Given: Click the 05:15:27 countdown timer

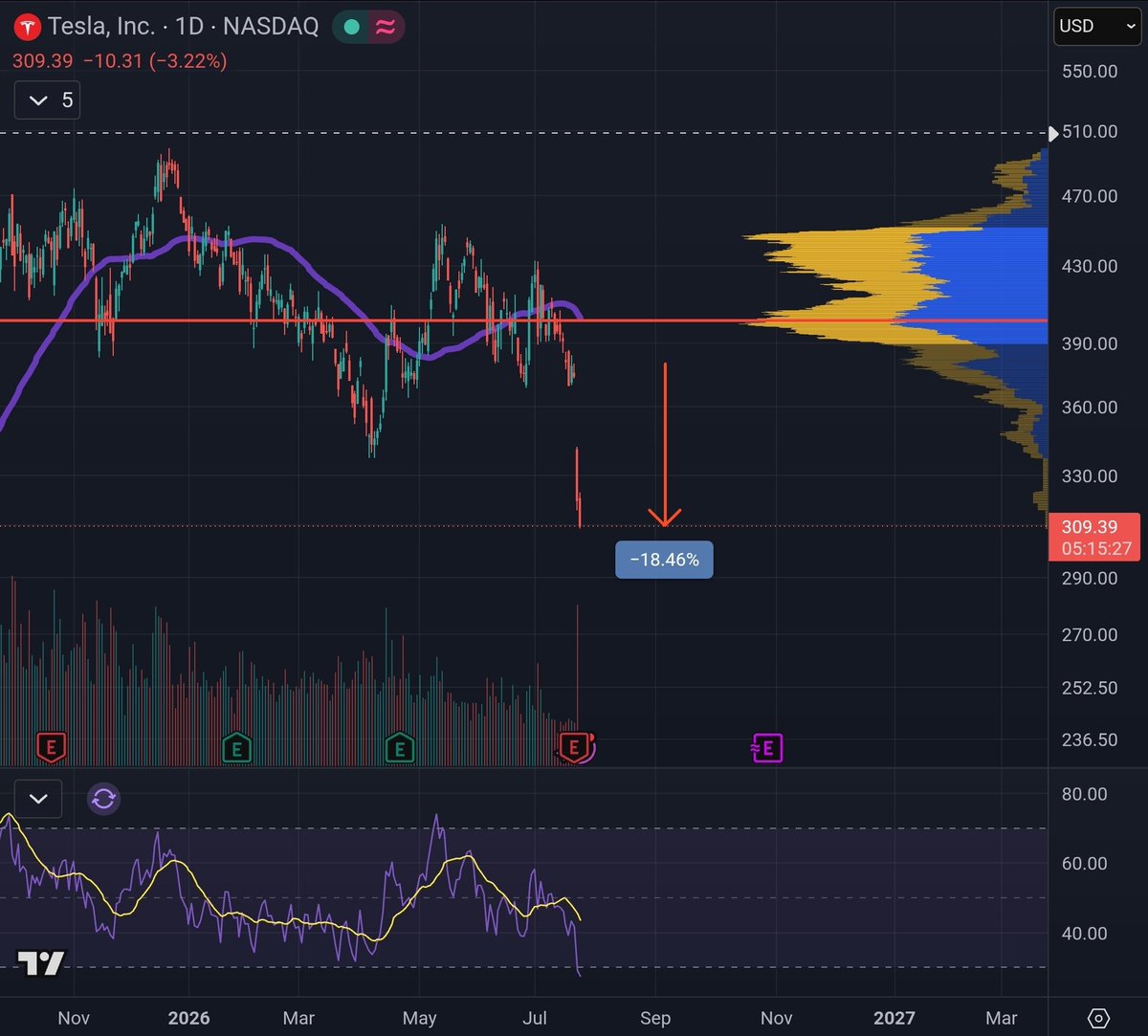Looking at the screenshot, I should (1095, 549).
